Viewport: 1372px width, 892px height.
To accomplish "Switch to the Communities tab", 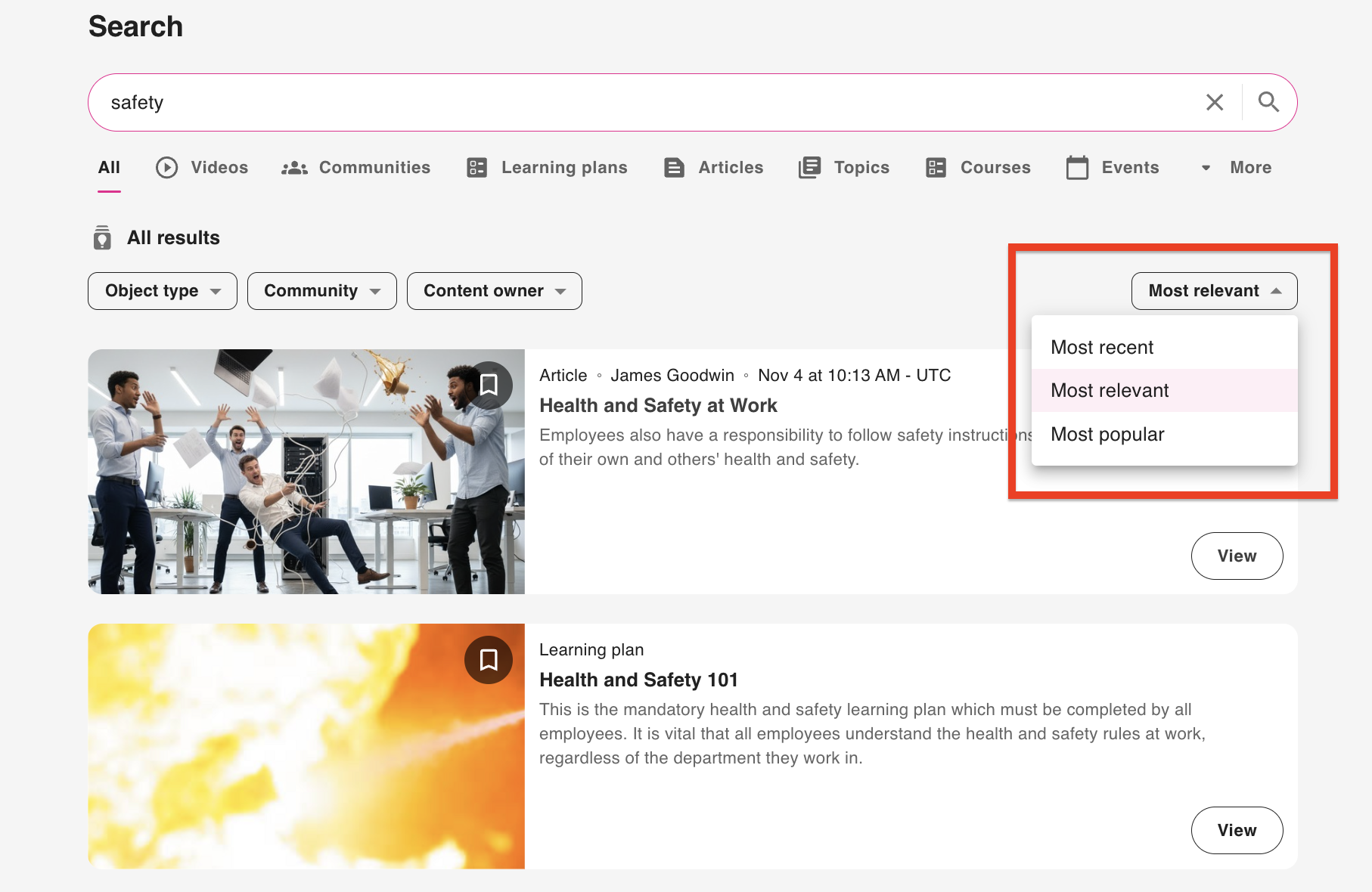I will (356, 168).
